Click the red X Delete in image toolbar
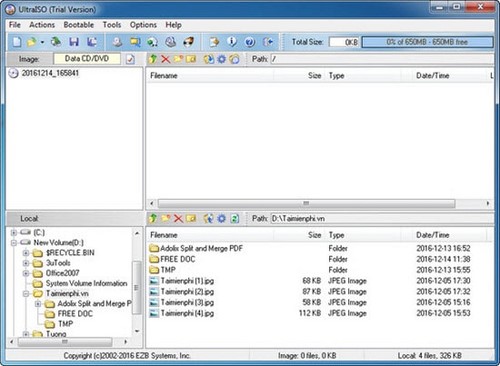Image resolution: width=500 pixels, height=366 pixels. tap(166, 59)
